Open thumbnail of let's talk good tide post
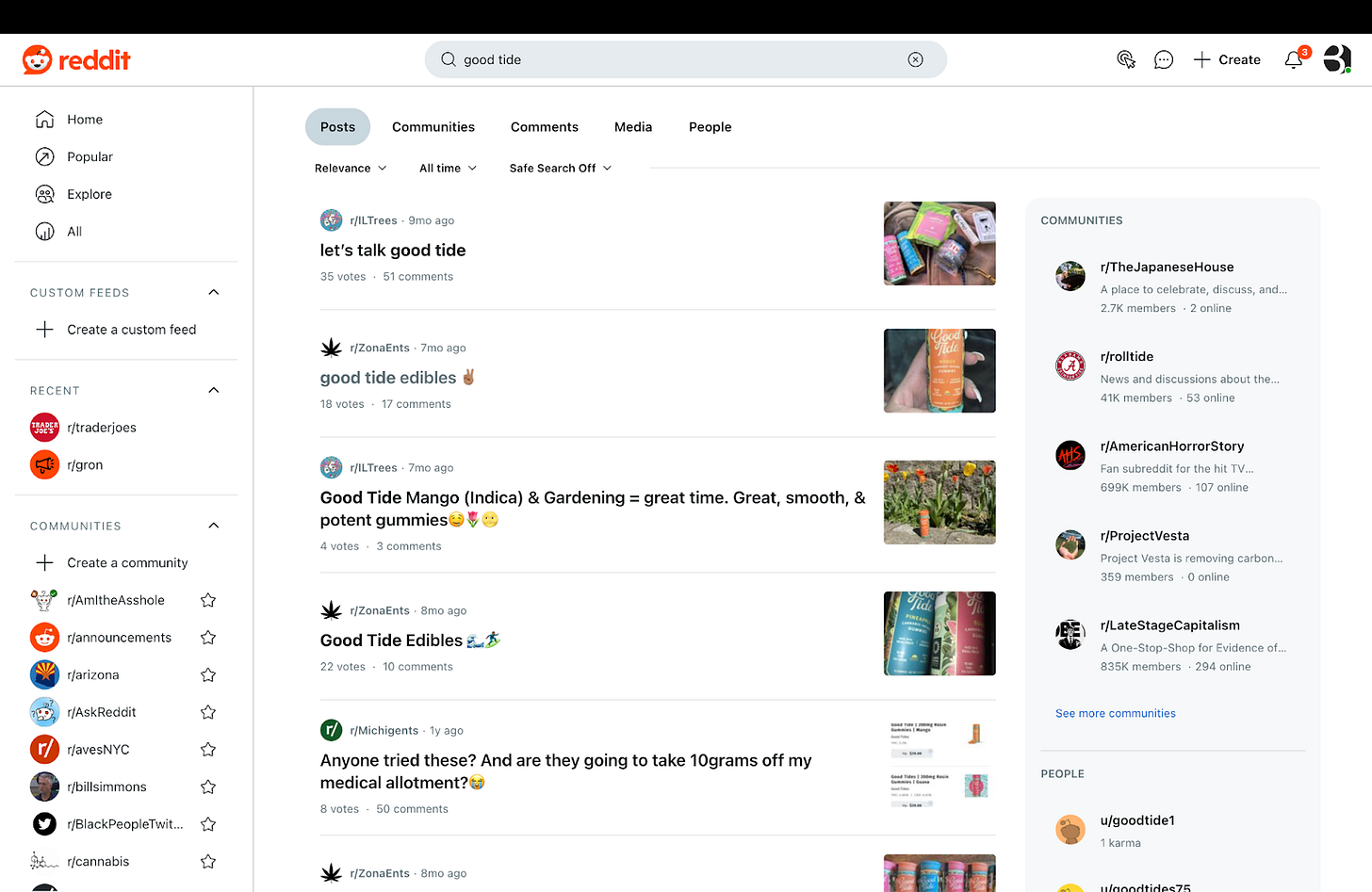1372x892 pixels. click(939, 243)
